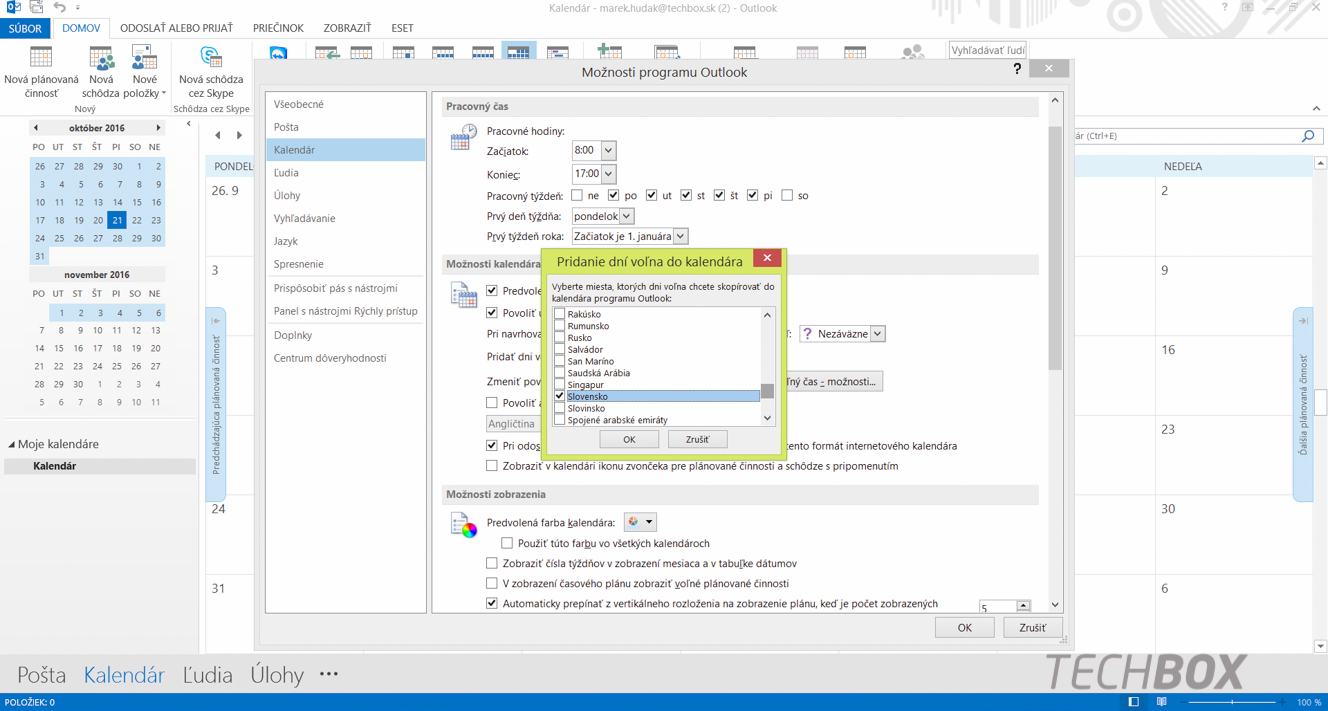
Task: Click the magnifier icon in calendar search
Action: tap(1308, 135)
